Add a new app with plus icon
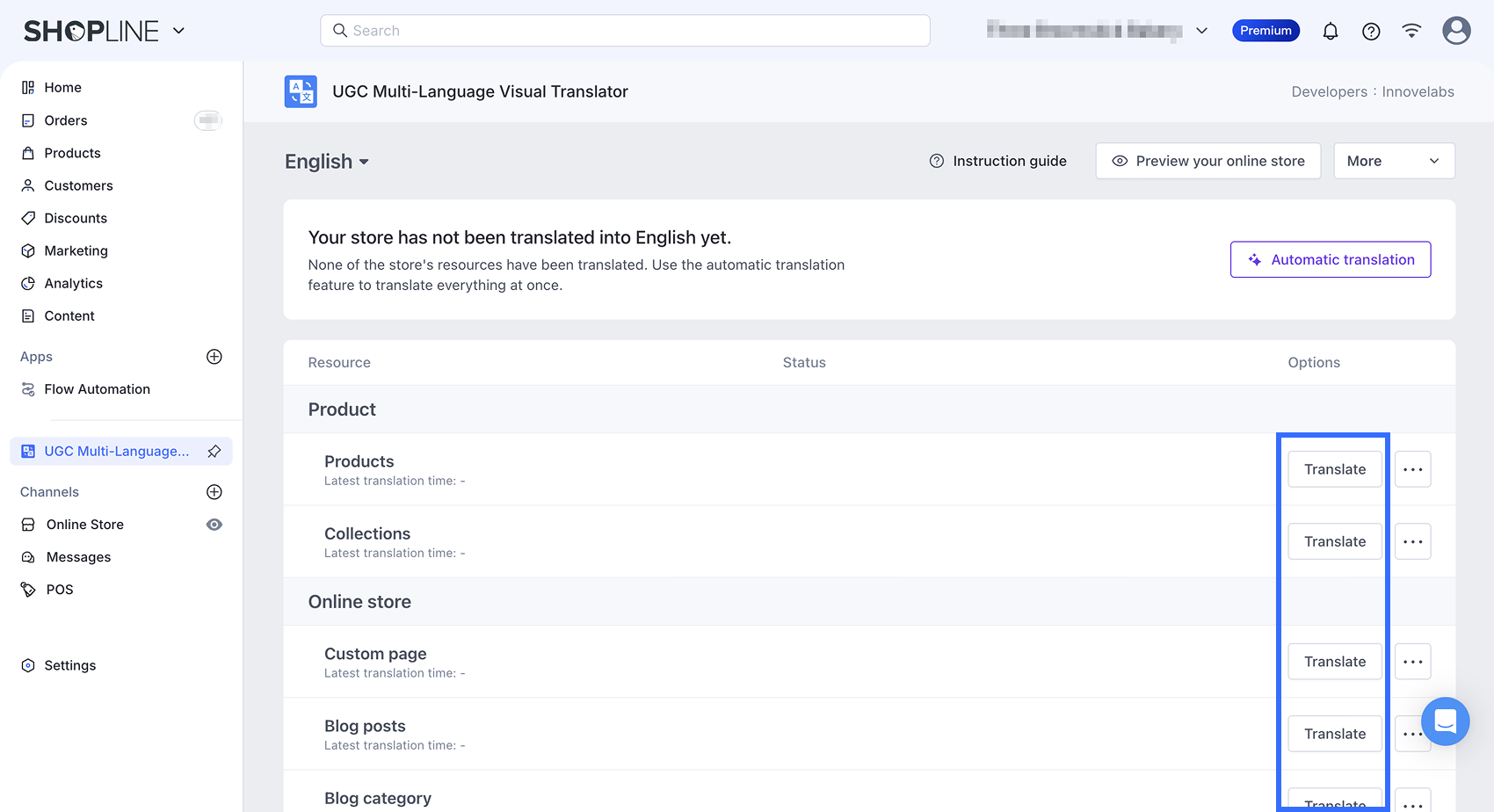Image resolution: width=1494 pixels, height=812 pixels. coord(214,357)
